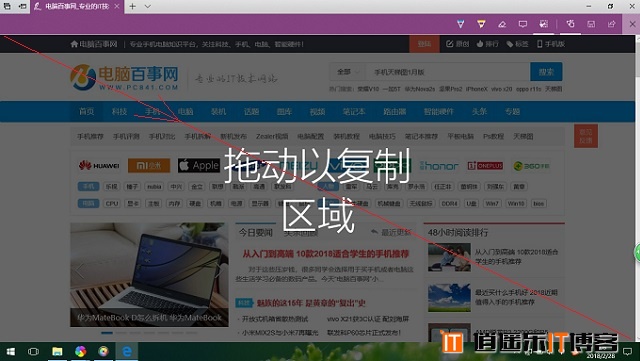640x361 pixels.
Task: Save the web note
Action: [x=591, y=24]
